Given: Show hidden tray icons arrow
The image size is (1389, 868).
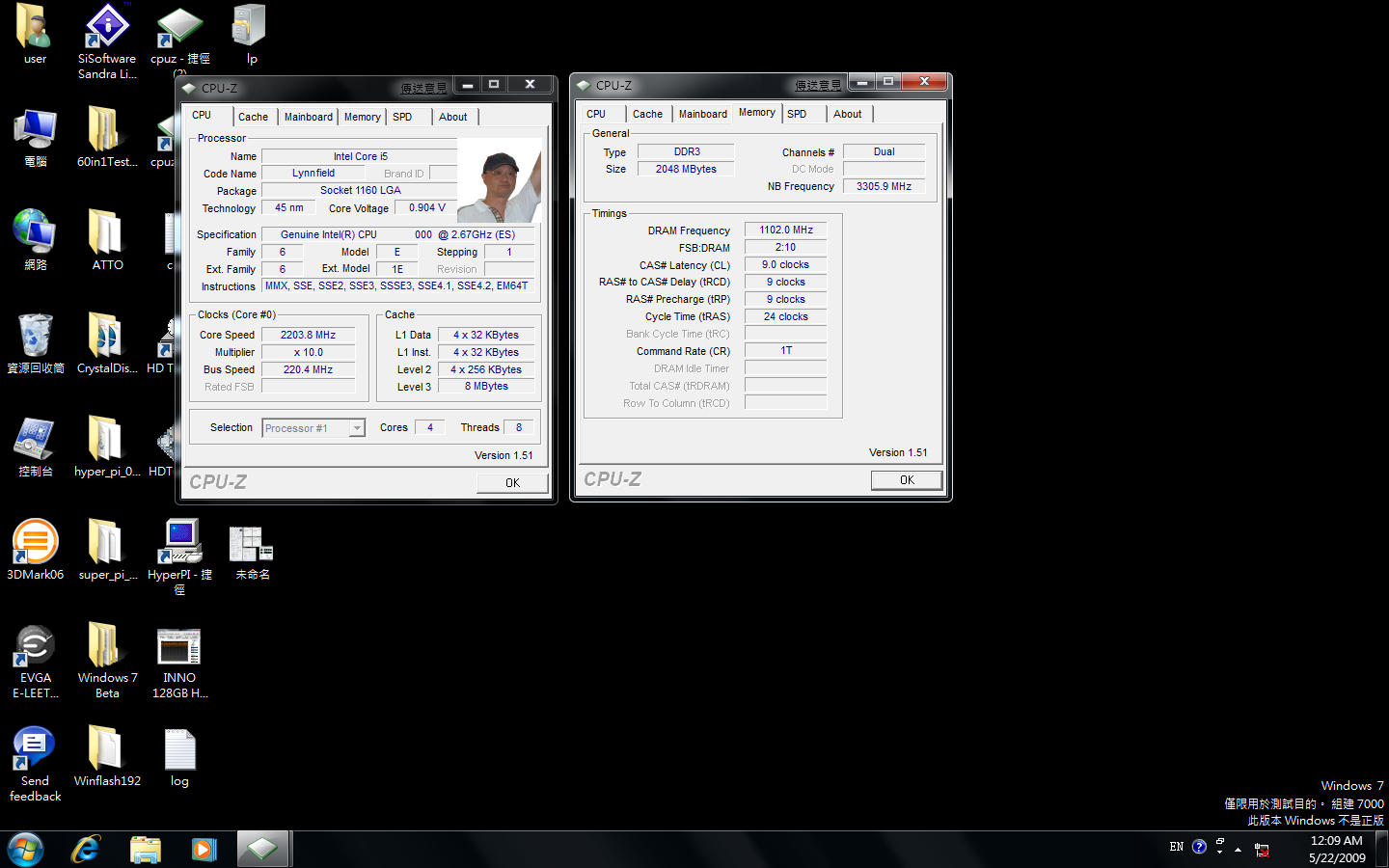Looking at the screenshot, I should click(1238, 849).
